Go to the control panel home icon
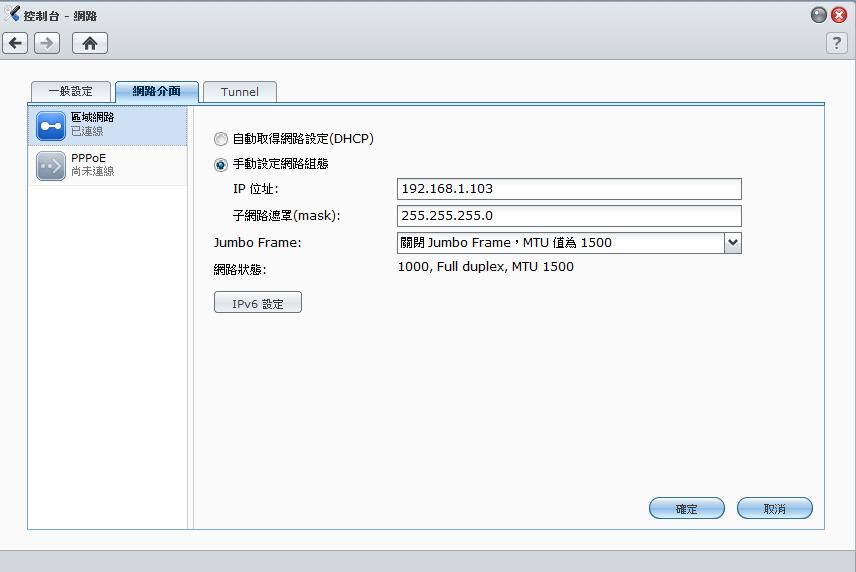 (89, 43)
